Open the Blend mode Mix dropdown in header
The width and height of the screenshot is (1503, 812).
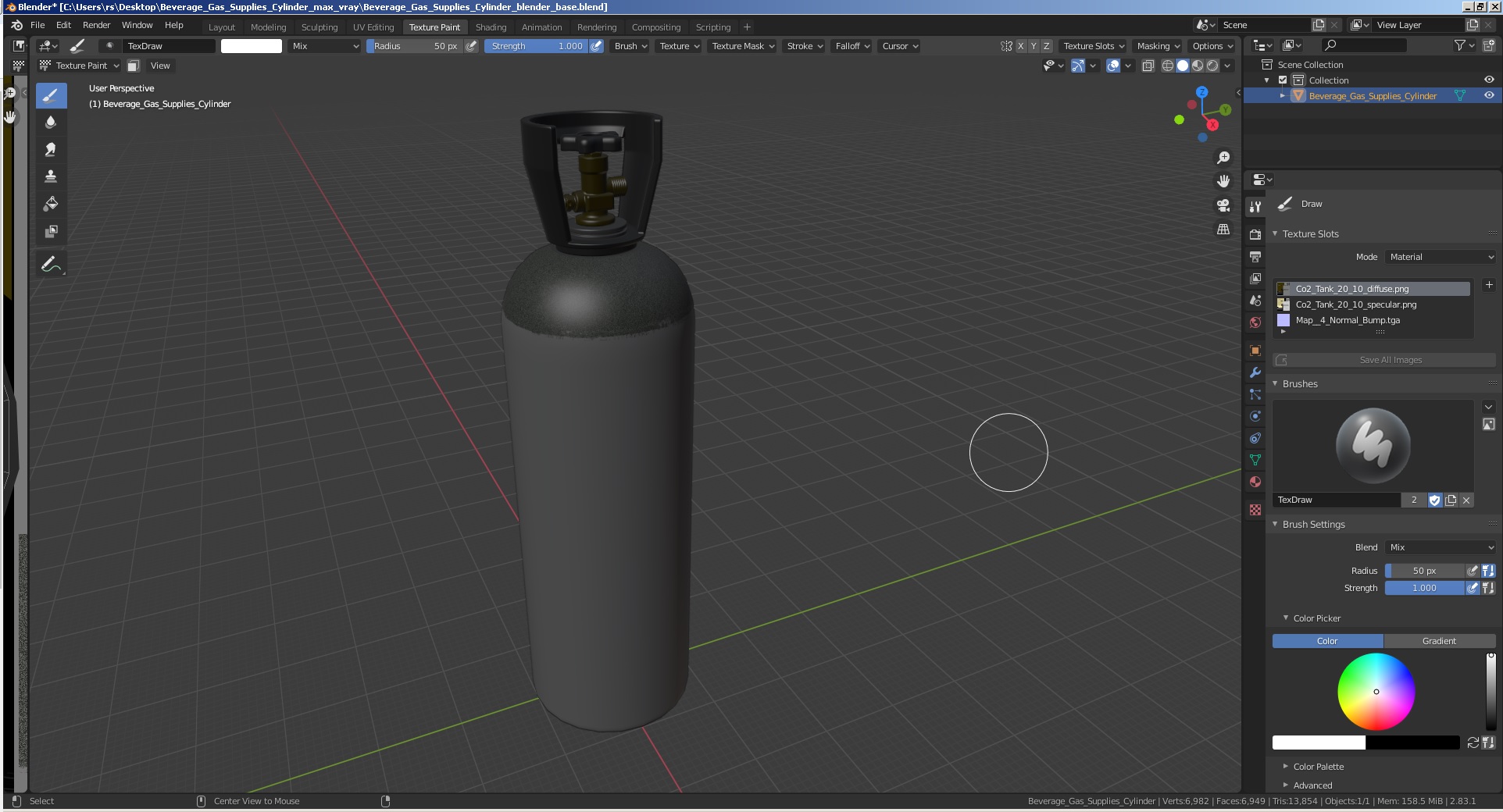325,46
